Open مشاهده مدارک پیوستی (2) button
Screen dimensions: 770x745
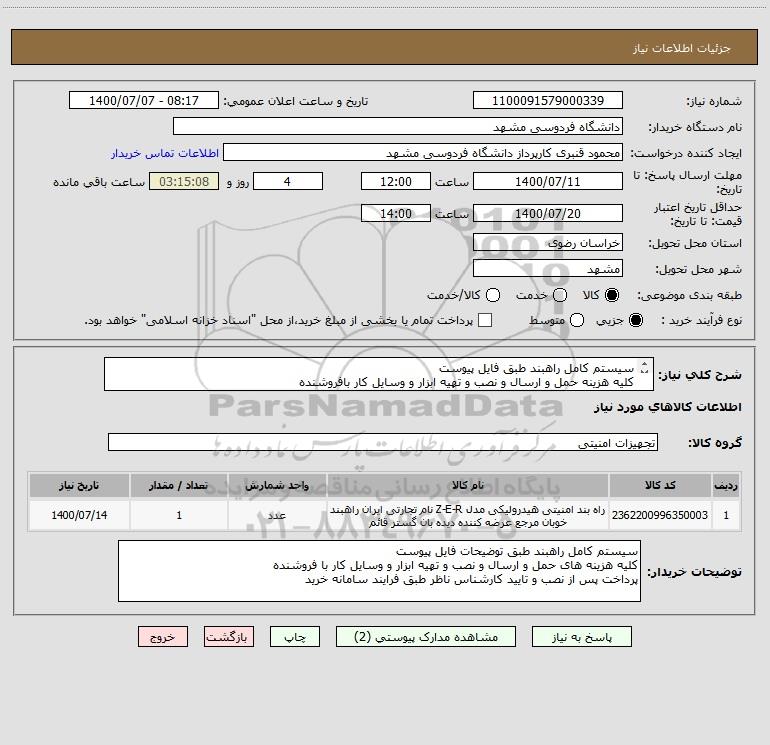(x=426, y=637)
